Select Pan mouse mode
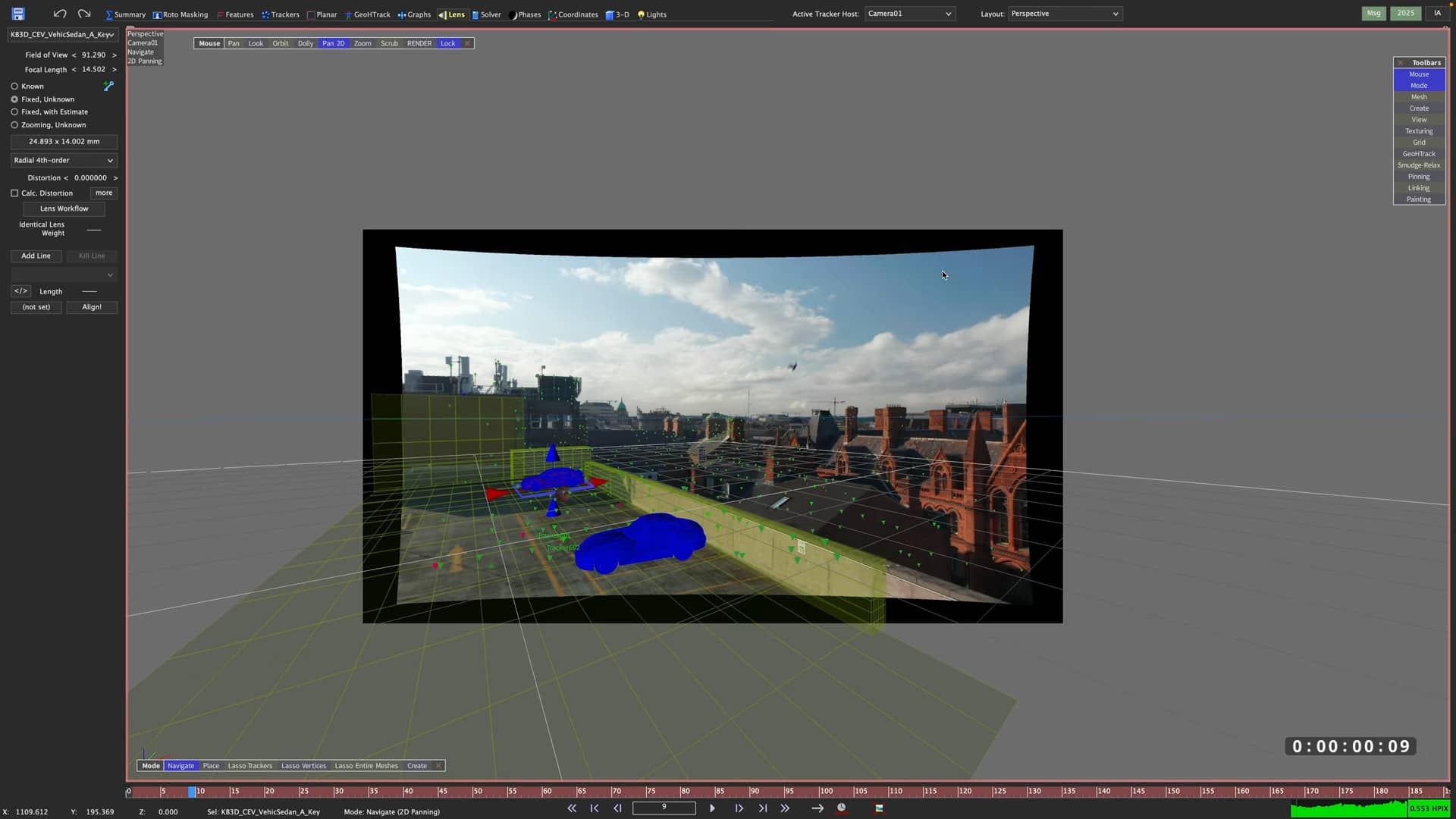The width and height of the screenshot is (1456, 819). pos(234,43)
